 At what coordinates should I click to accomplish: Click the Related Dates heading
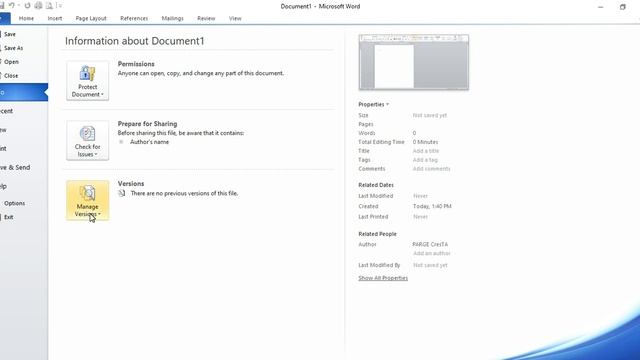click(376, 185)
